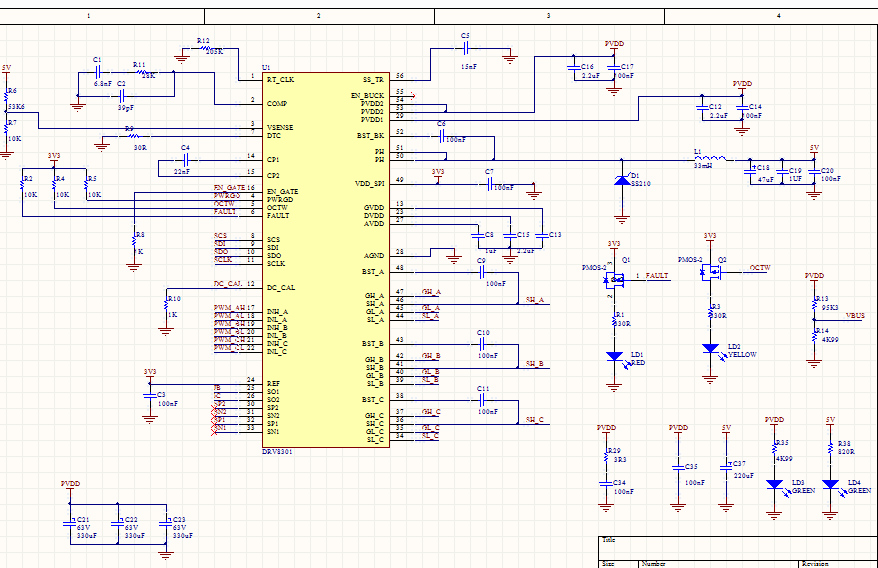The height and width of the screenshot is (568, 878).
Task: Select capacitor C35 100nF symbol
Action: (678, 467)
